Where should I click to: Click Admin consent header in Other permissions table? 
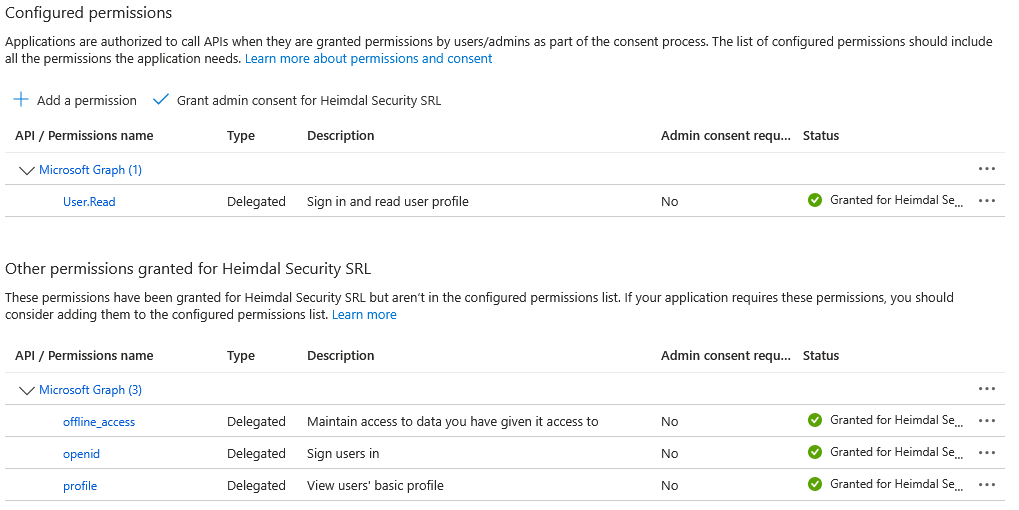click(726, 355)
